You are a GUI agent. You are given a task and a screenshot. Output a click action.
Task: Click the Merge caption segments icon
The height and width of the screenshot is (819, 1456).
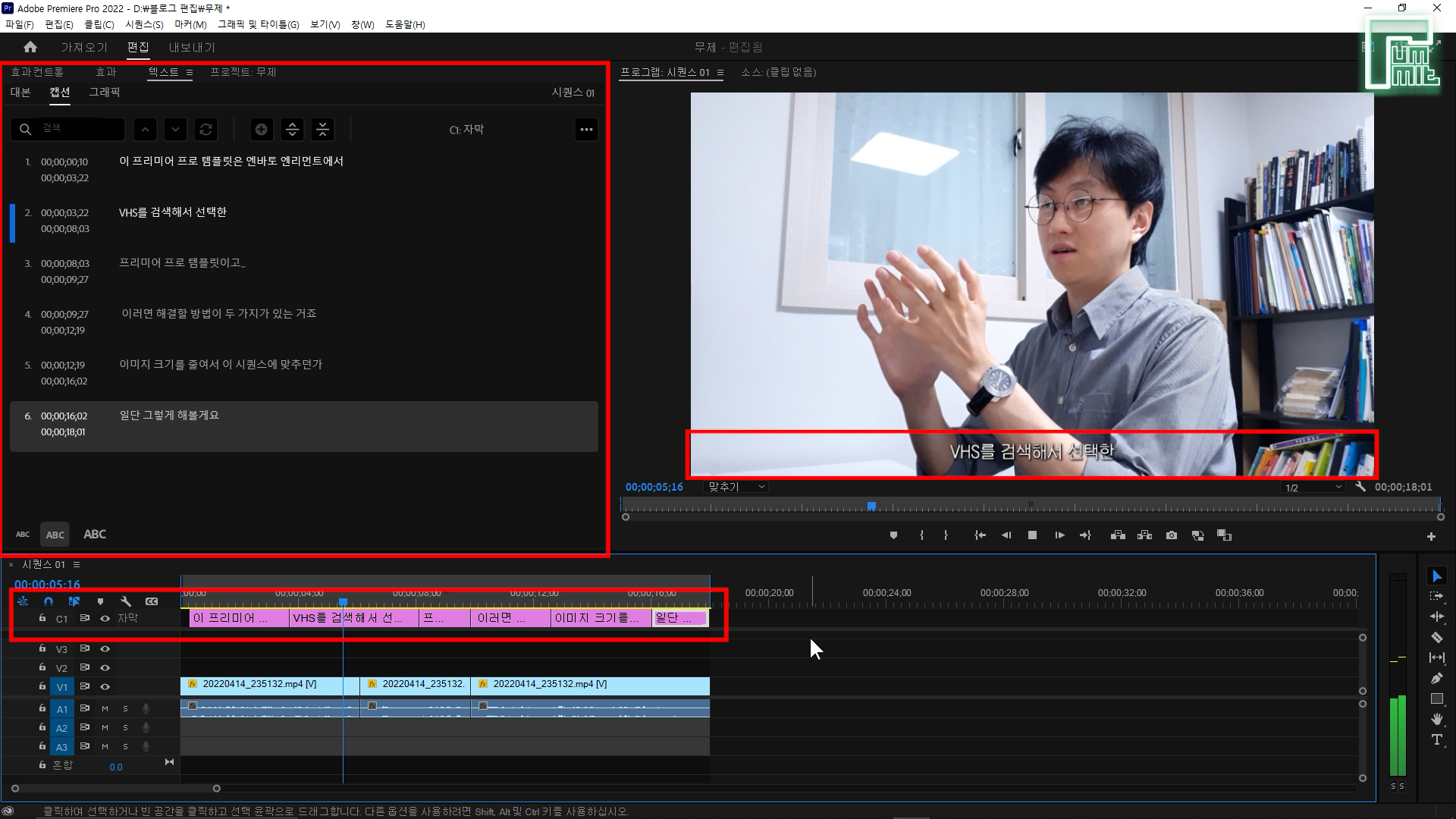[323, 130]
